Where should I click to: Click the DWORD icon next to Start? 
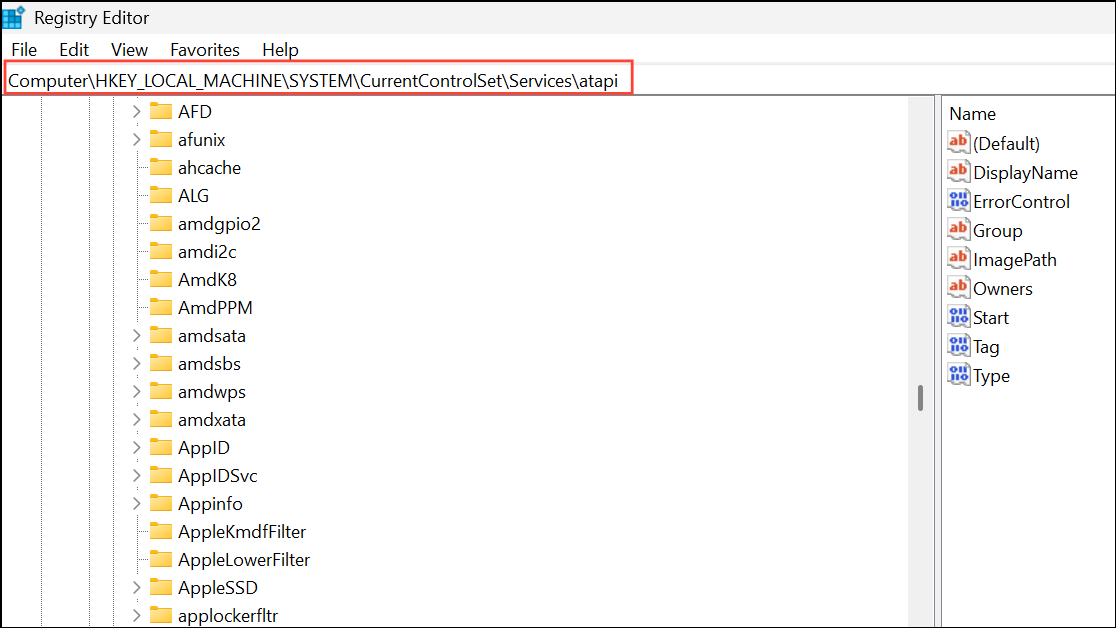[958, 317]
